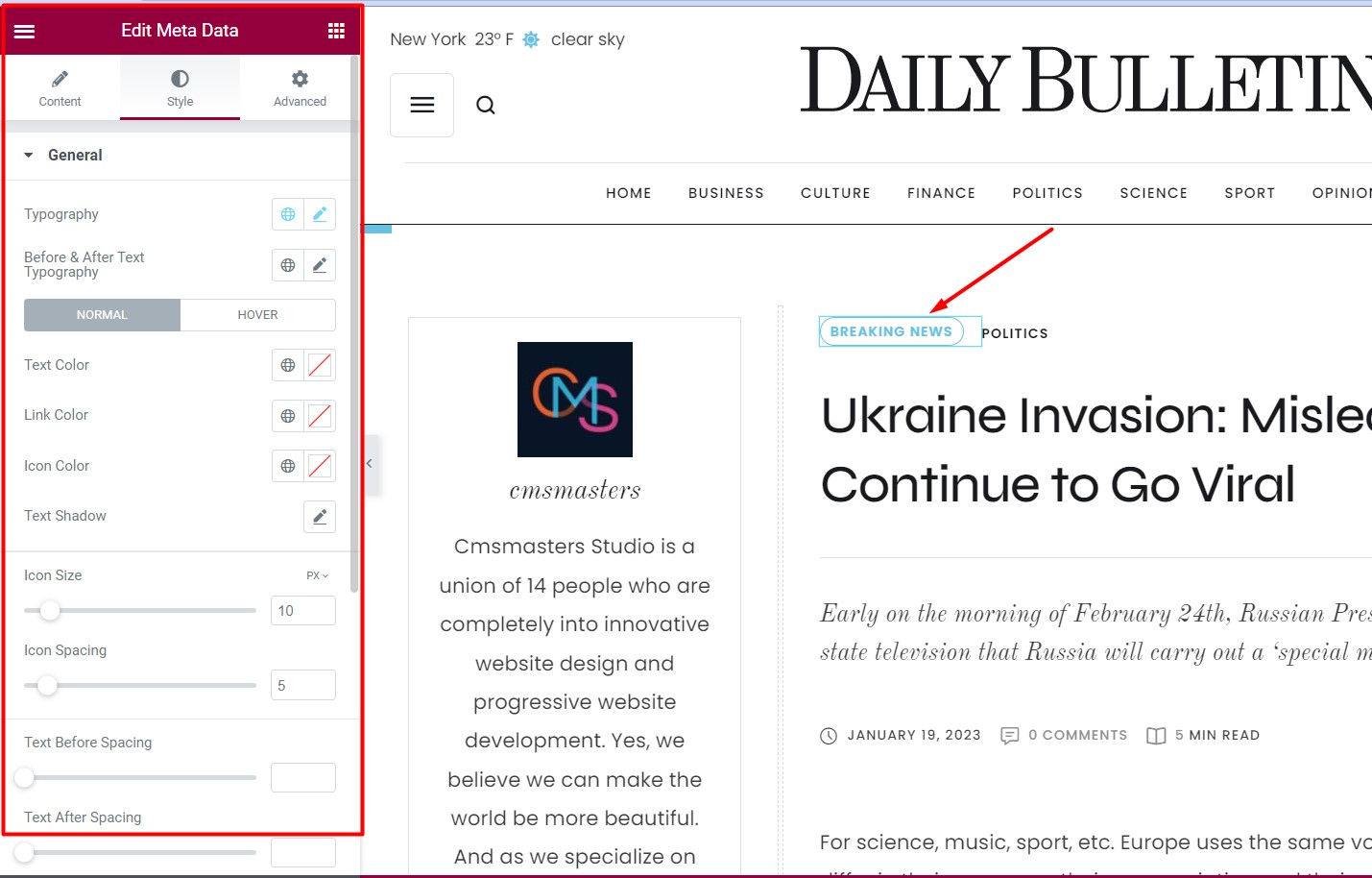Click the Text After Spacing slider handle
Screen dimensions: 1372x878
pos(25,852)
